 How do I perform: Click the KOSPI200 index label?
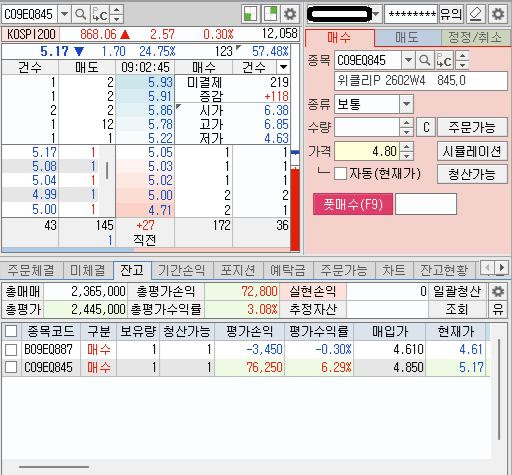click(x=31, y=34)
